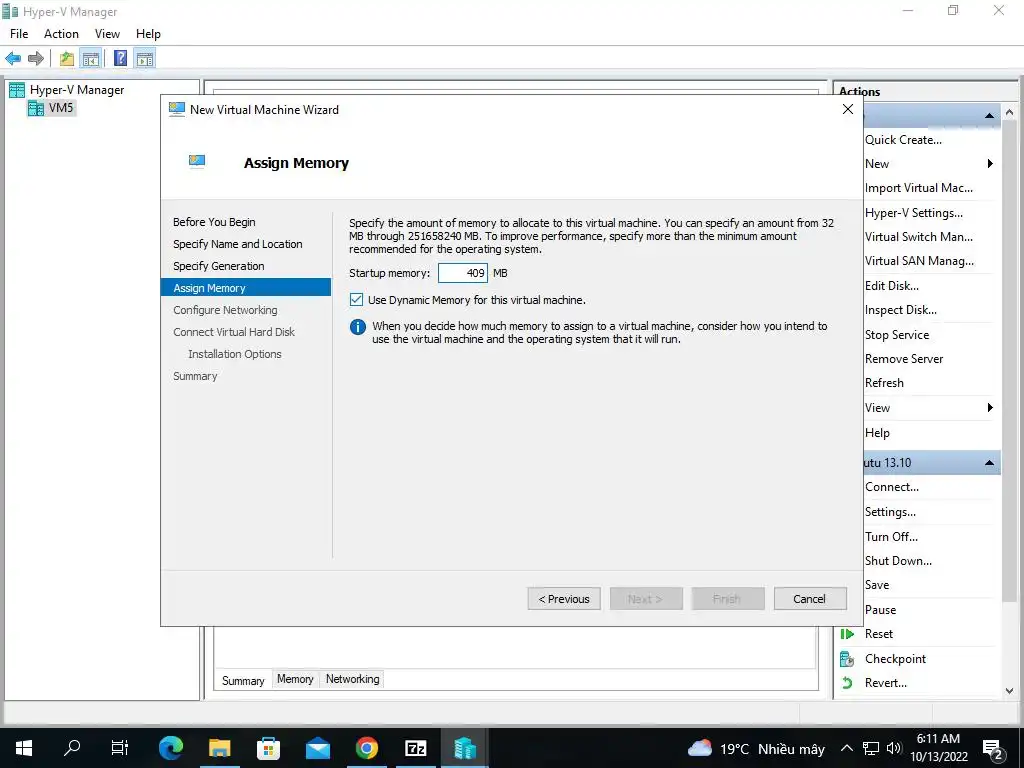Viewport: 1024px width, 768px height.
Task: Click Remove Server action
Action: point(904,359)
